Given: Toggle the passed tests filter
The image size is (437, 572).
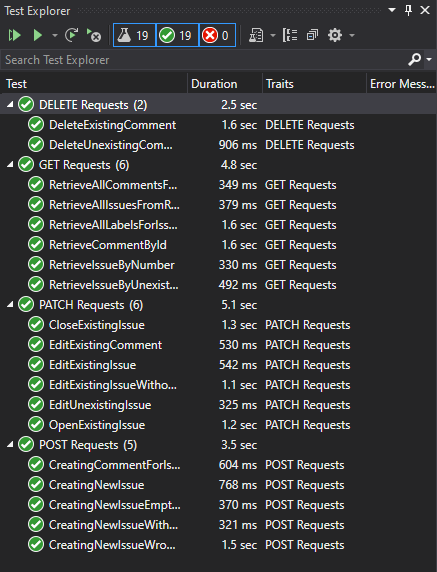Looking at the screenshot, I should point(177,35).
